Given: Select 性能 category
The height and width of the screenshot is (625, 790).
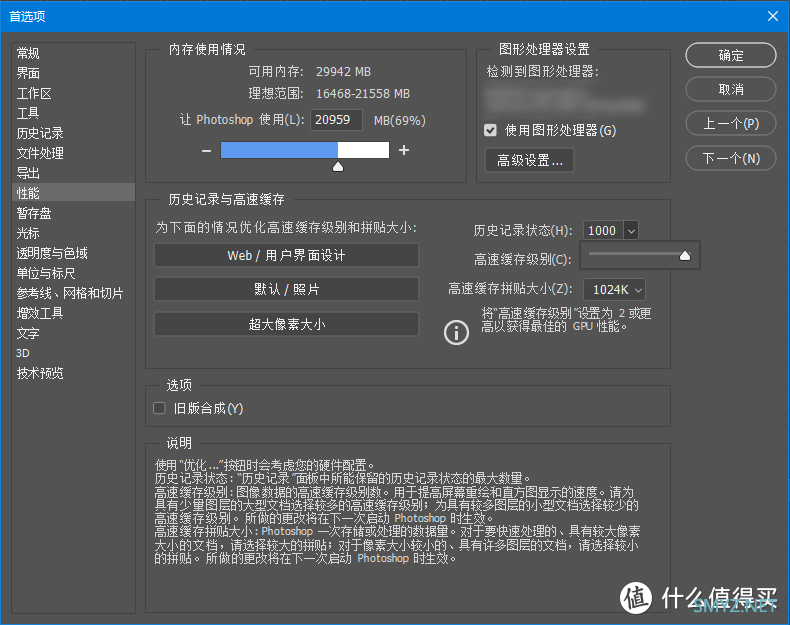Looking at the screenshot, I should tap(74, 193).
